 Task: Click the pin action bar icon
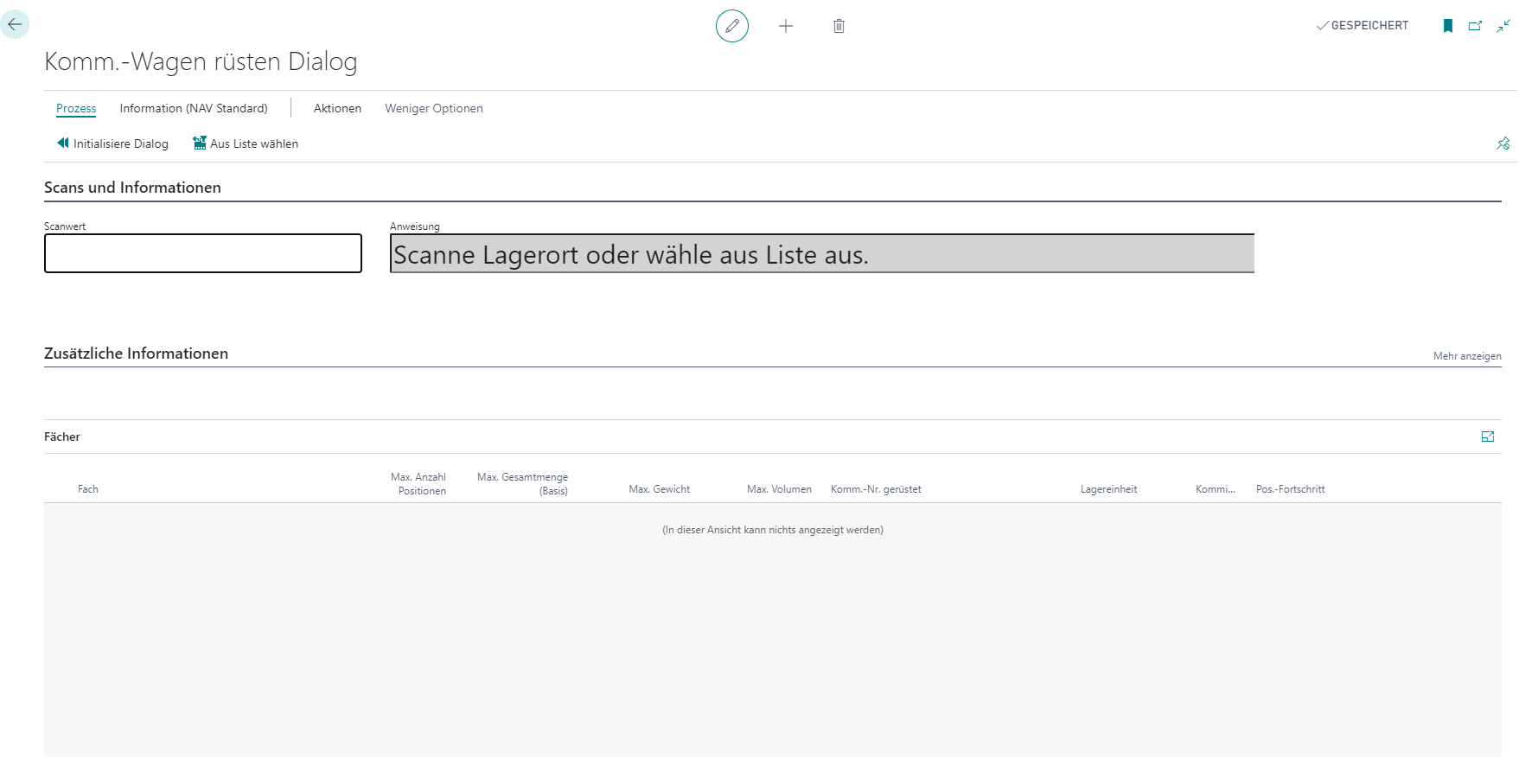(1503, 143)
